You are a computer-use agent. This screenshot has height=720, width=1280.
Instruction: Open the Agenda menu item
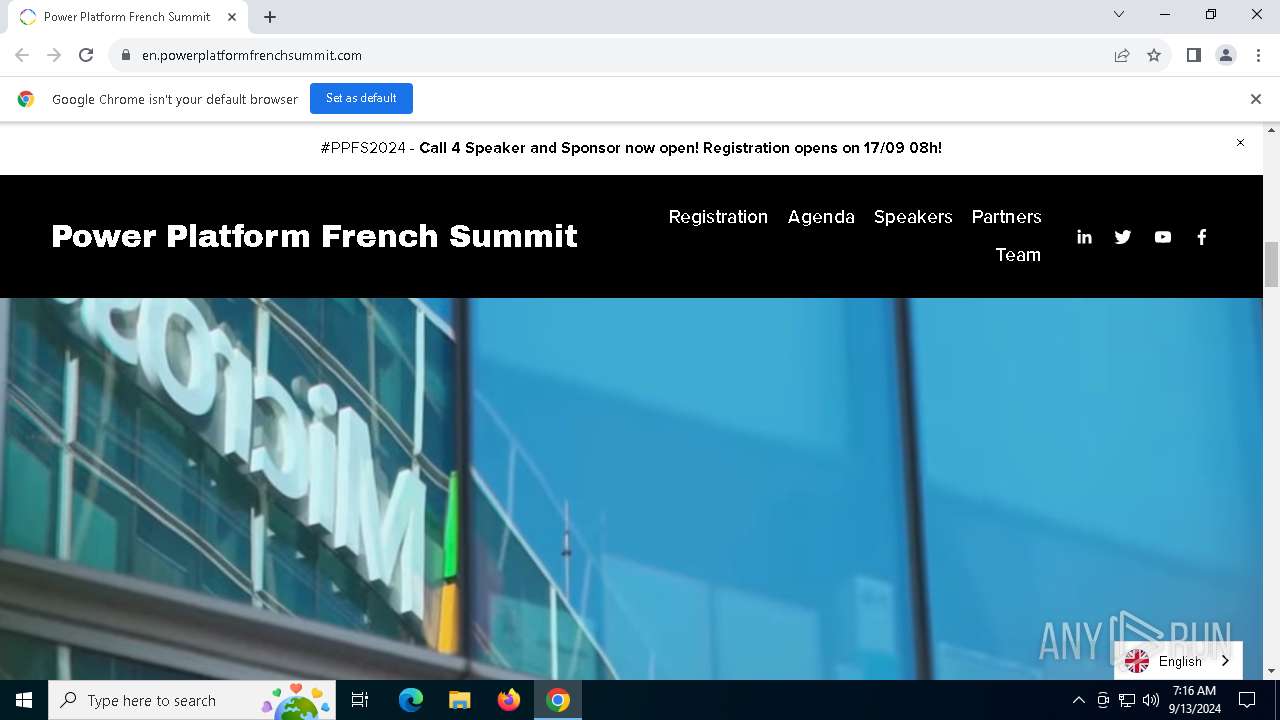[x=821, y=217]
